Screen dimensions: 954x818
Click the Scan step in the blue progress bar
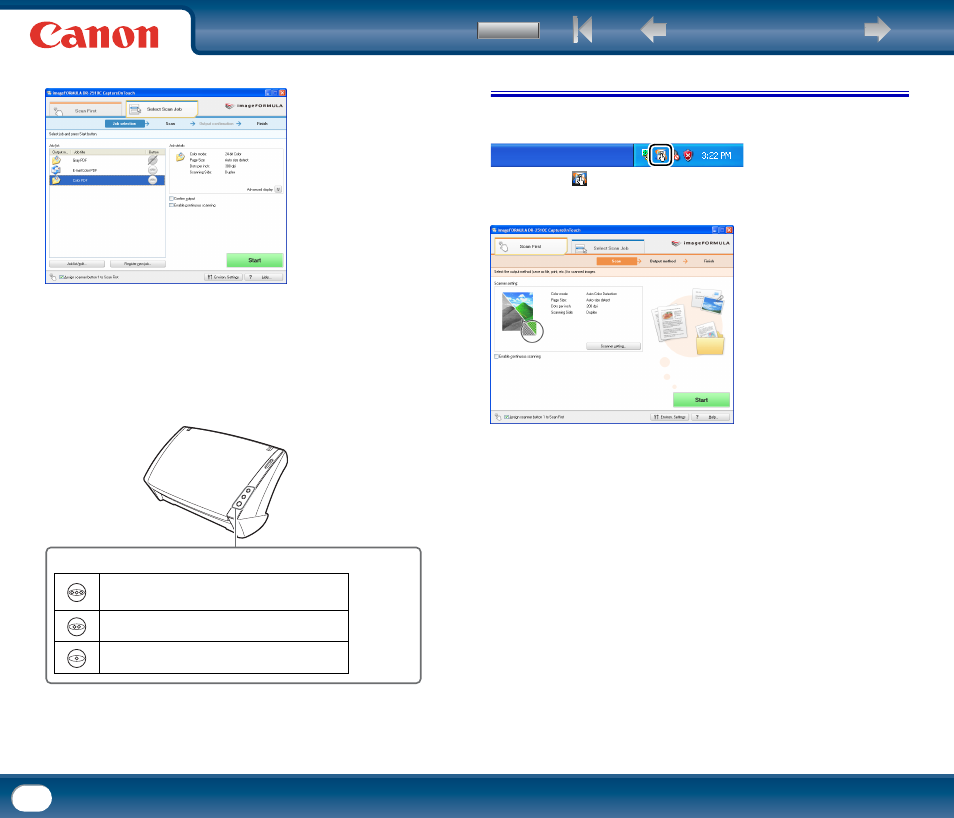[170, 124]
